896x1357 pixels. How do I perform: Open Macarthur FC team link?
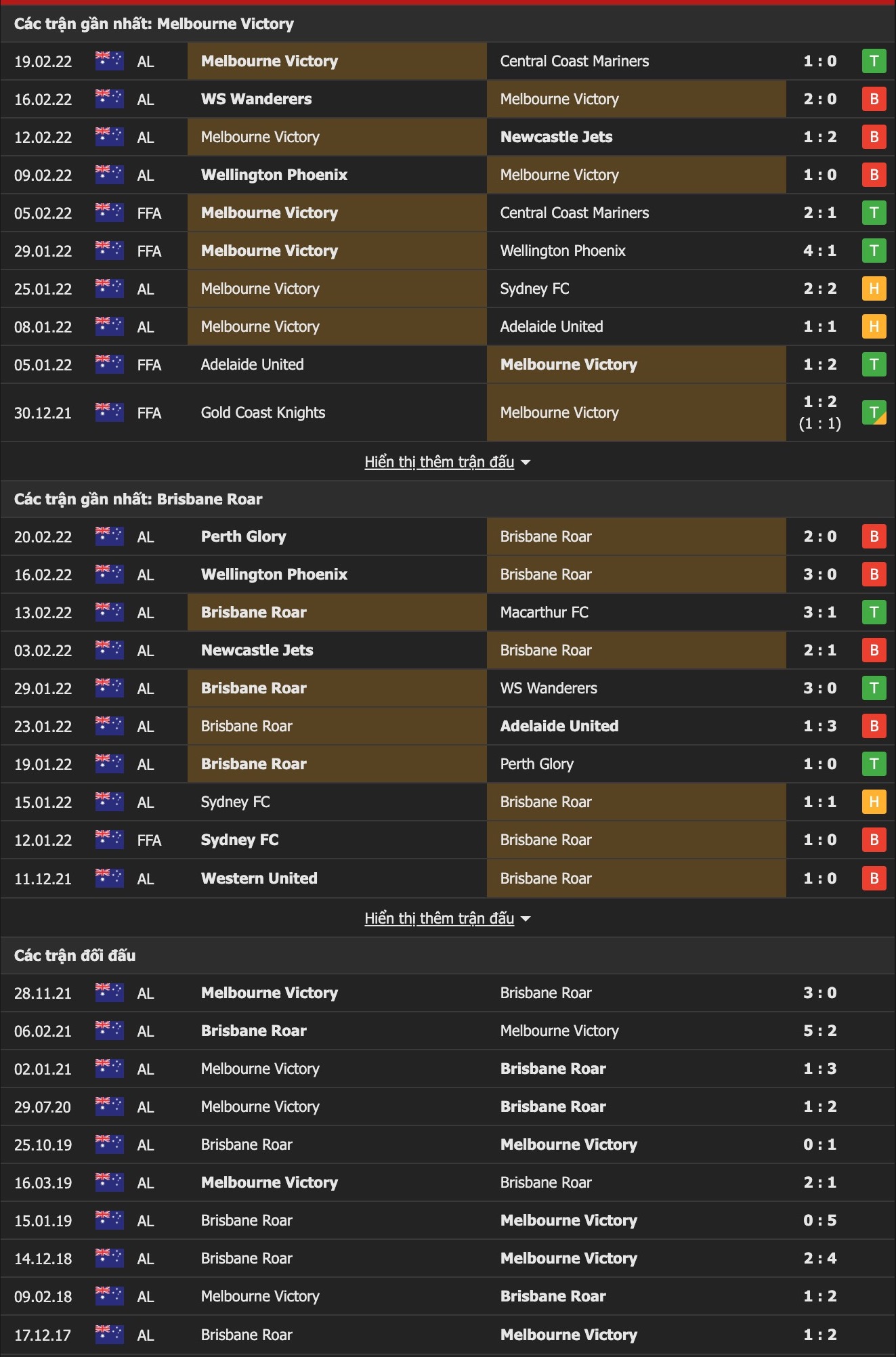[x=544, y=612]
